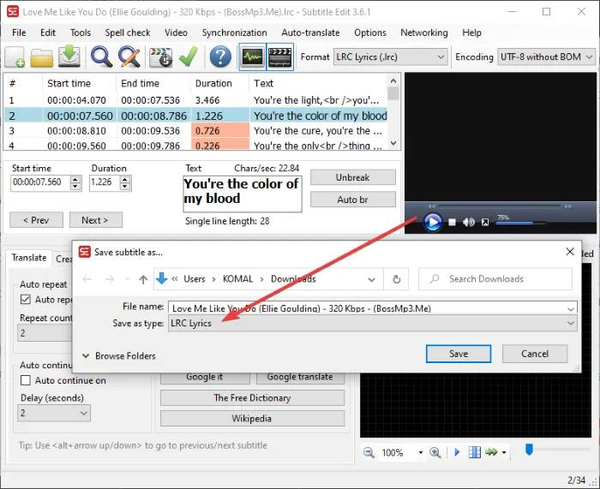This screenshot has width=600, height=489.
Task: Toggle video fullscreen icon
Action: point(485,222)
